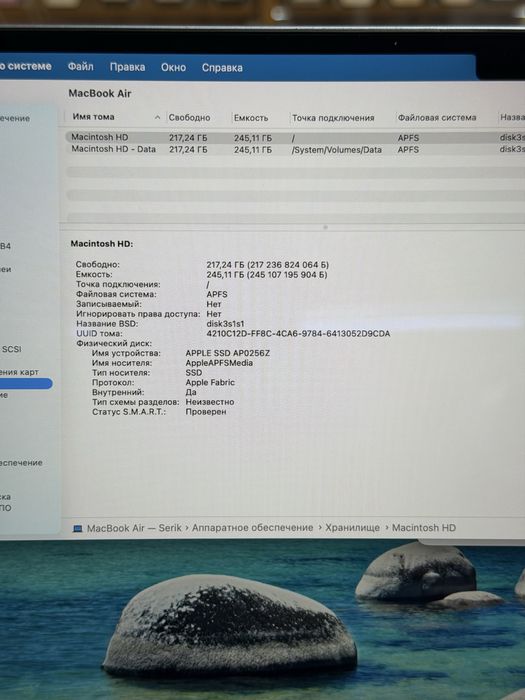This screenshot has width=525, height=700.
Task: Click protocol value Apple Fabric
Action: [210, 383]
